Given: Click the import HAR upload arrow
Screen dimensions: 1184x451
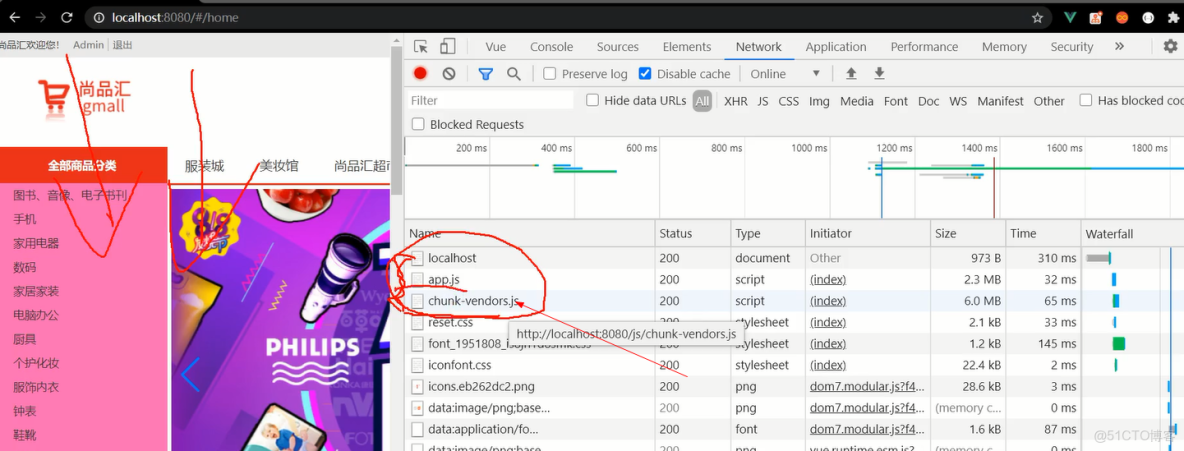Looking at the screenshot, I should (851, 74).
